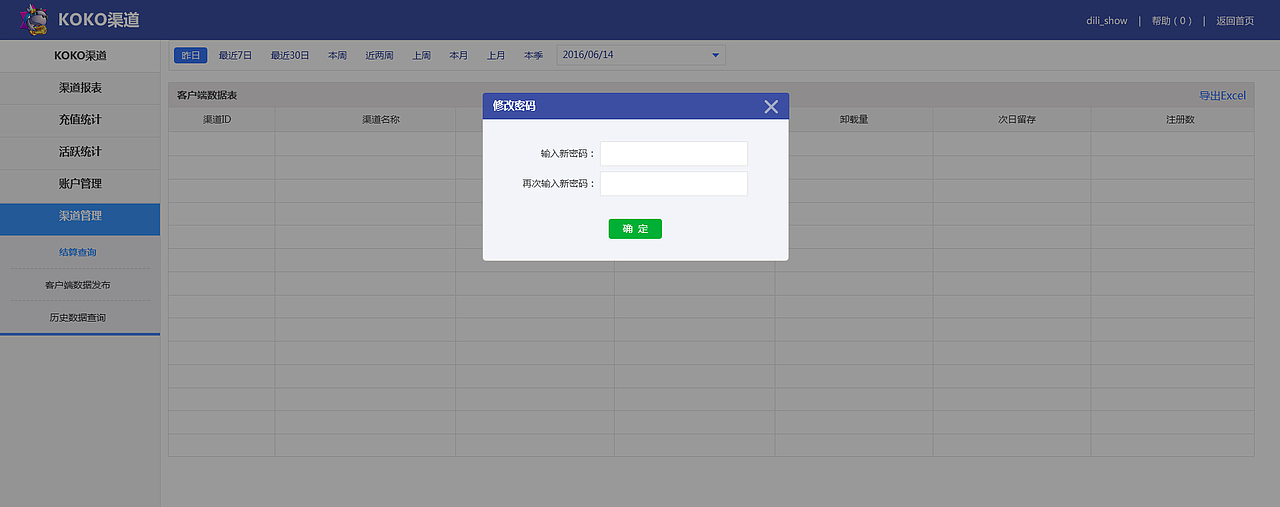Screen dimensions: 1280x507
Task: Open 充值统计 in the sidebar
Action: pyautogui.click(x=80, y=120)
